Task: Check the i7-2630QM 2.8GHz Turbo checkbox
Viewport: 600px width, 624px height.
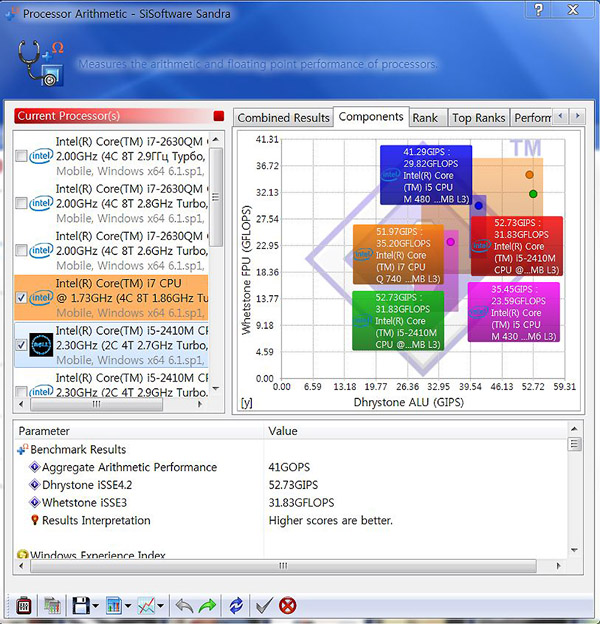Action: (x=21, y=203)
